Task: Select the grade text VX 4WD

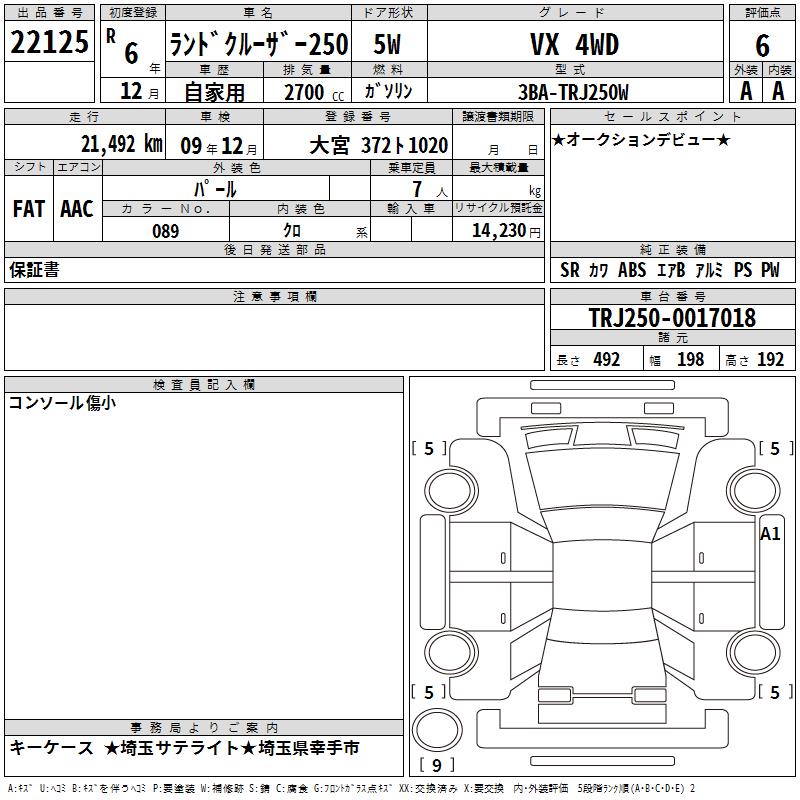Action: tap(574, 44)
